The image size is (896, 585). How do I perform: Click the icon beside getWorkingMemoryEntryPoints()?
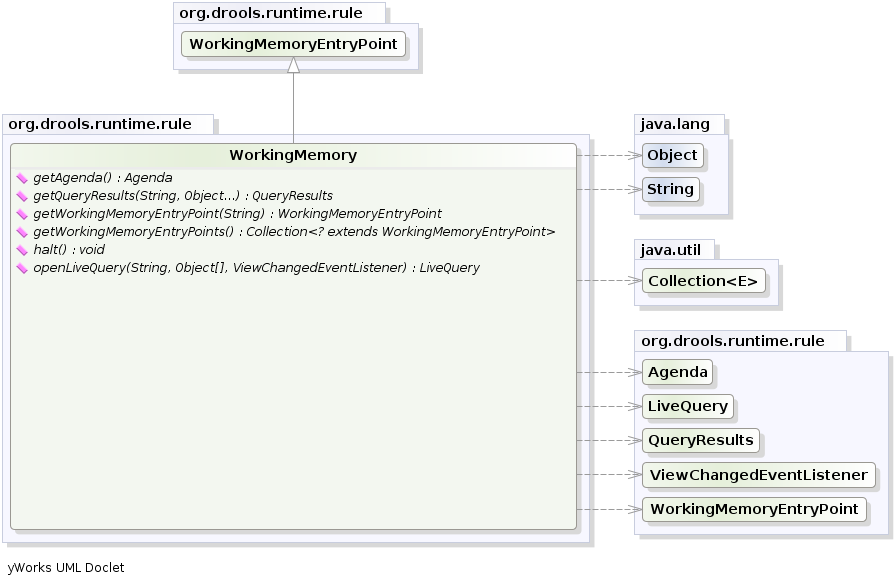22,232
